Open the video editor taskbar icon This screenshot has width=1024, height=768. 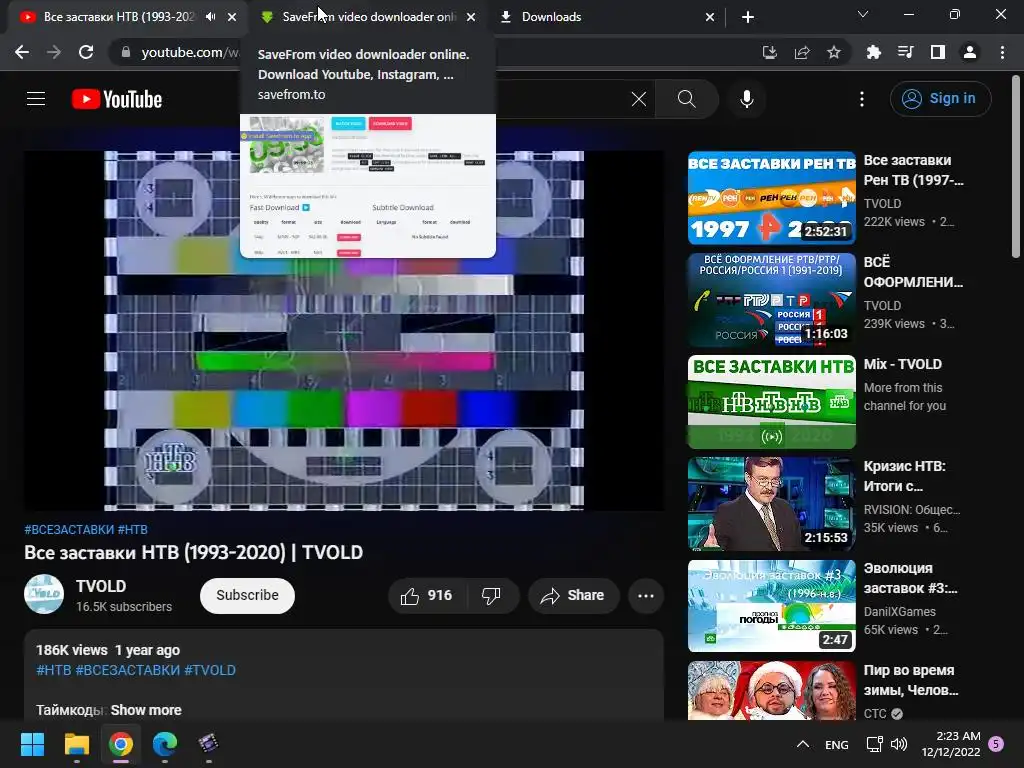point(208,744)
